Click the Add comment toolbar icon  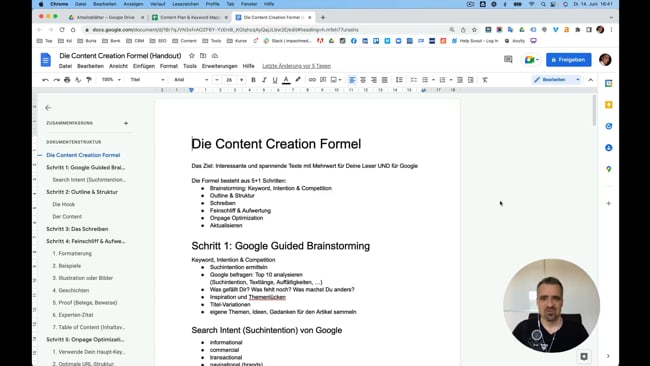click(323, 80)
